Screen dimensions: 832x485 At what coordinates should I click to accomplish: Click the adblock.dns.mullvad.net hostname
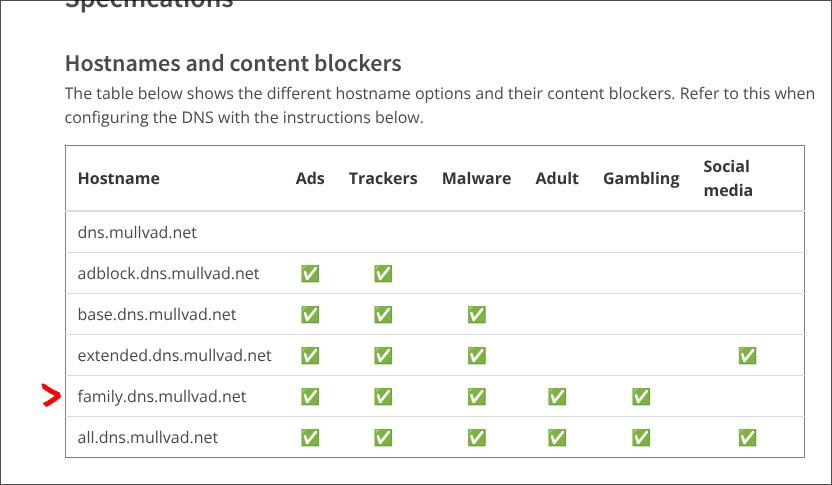(168, 273)
